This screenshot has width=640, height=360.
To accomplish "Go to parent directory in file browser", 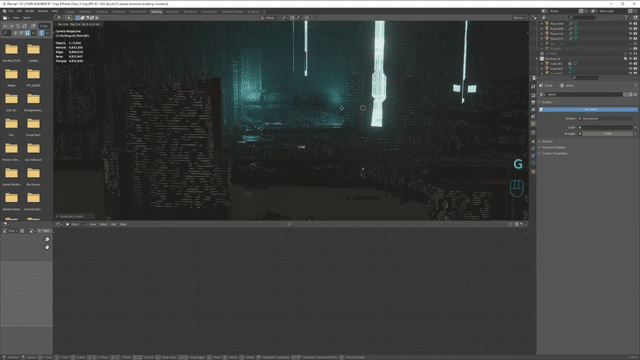I will coord(18,26).
